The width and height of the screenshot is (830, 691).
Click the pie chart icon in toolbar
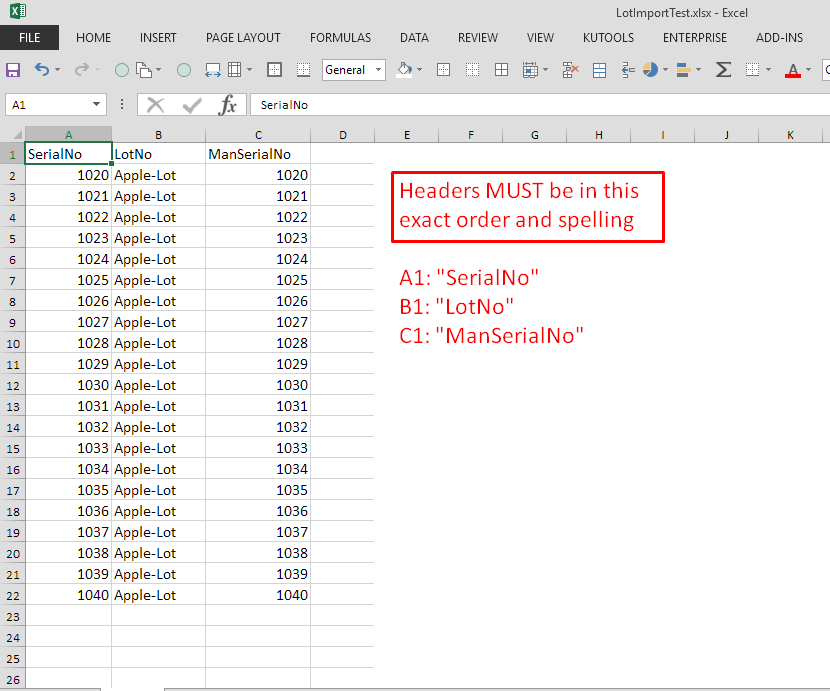tap(651, 70)
